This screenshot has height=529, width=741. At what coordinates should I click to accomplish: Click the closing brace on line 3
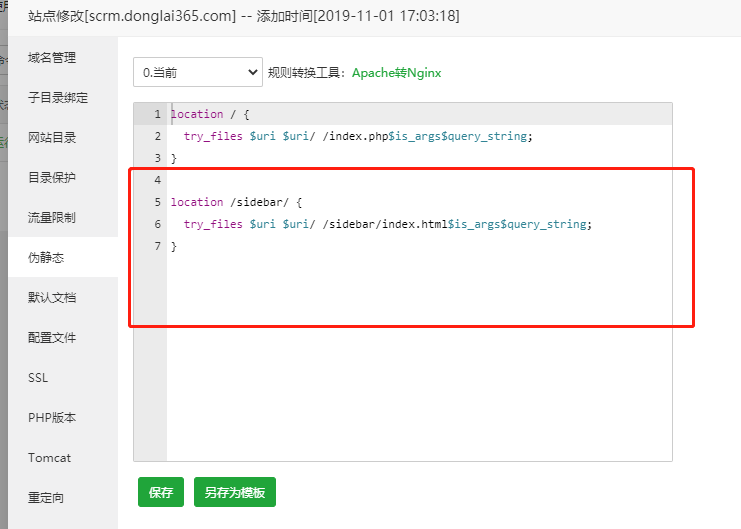point(174,158)
